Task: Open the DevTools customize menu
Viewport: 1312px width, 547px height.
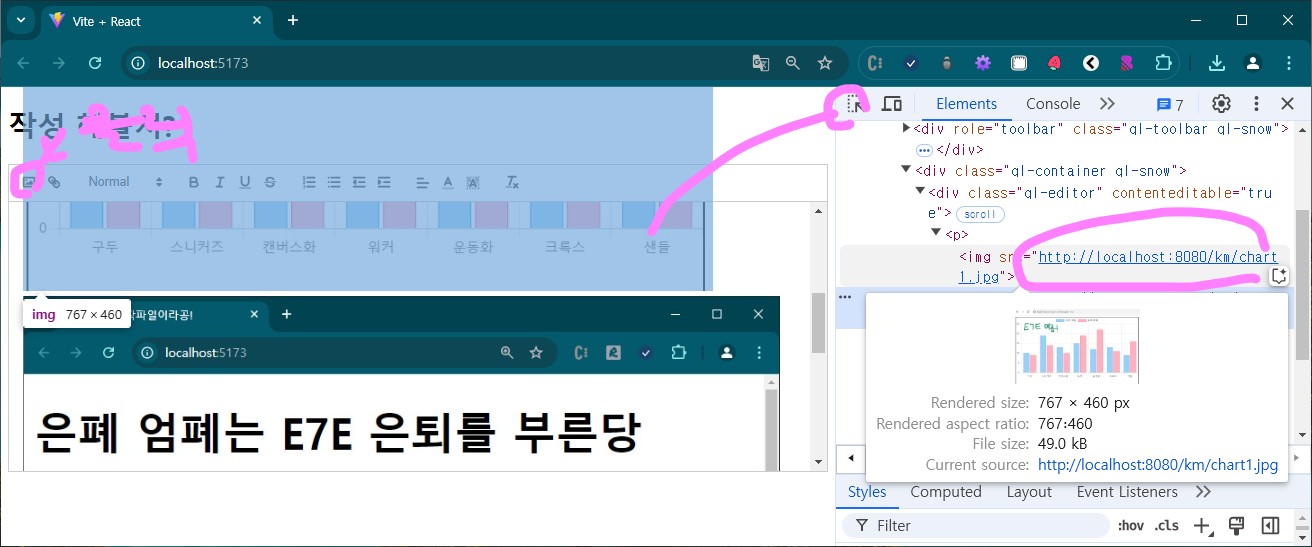Action: pyautogui.click(x=1257, y=104)
